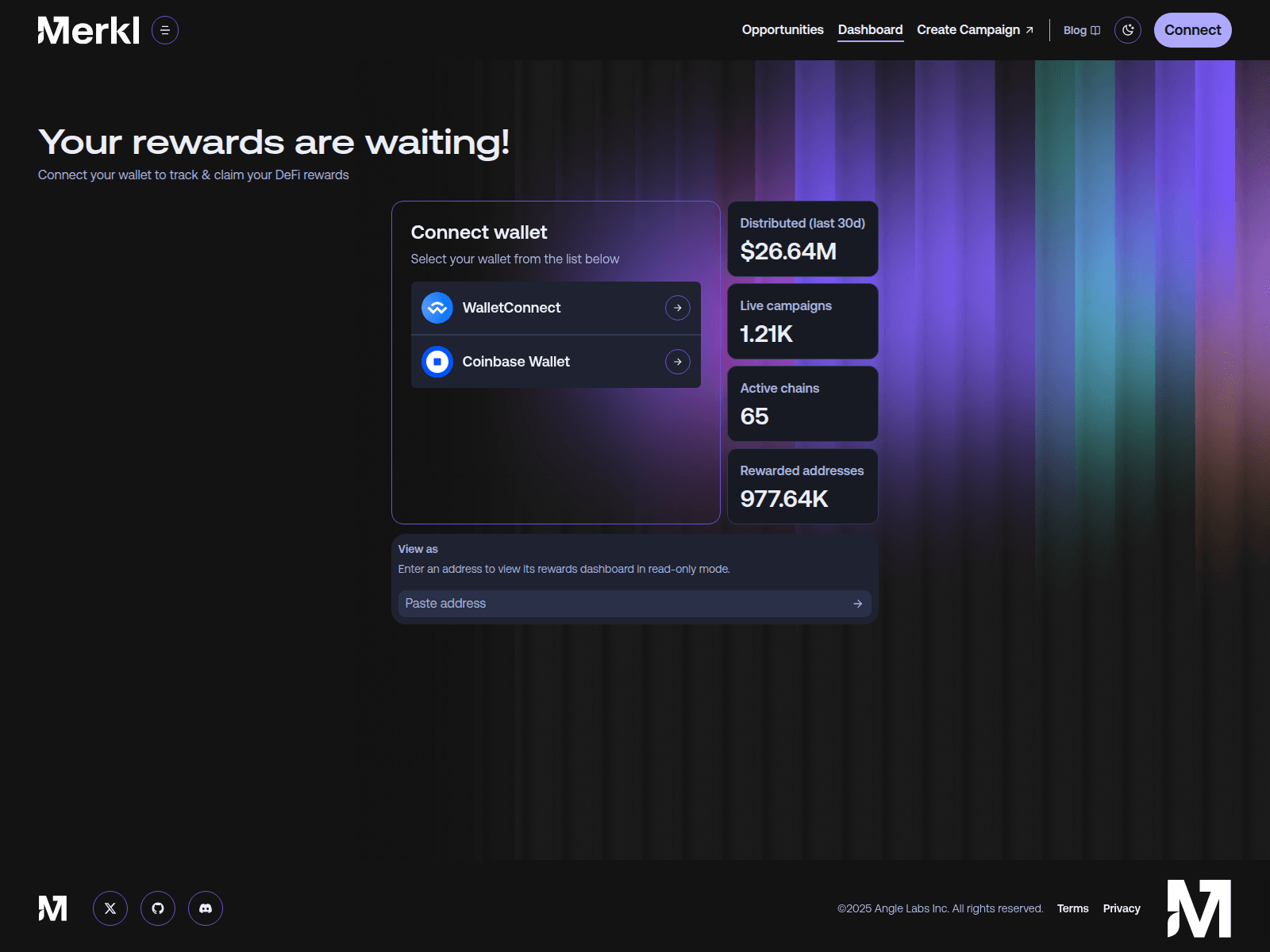Image resolution: width=1270 pixels, height=952 pixels.
Task: Select the Dashboard nav tab
Action: 870,30
